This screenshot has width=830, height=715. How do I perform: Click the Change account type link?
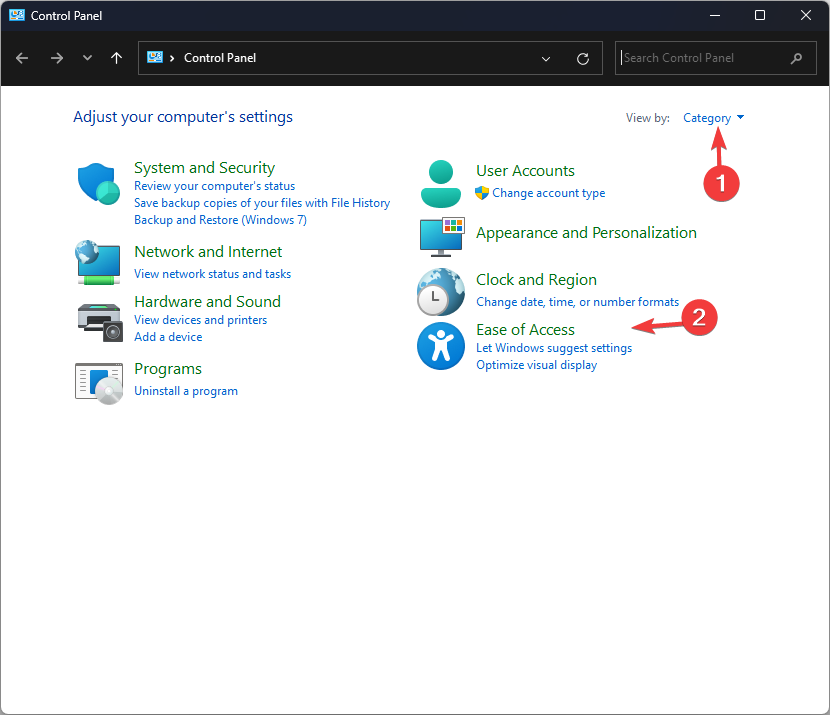tap(548, 193)
